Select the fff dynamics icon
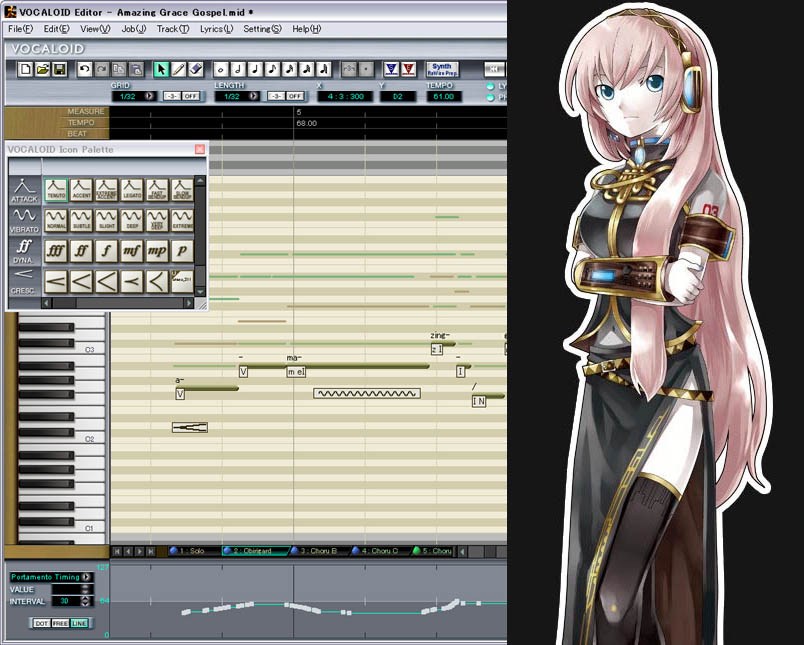 (x=55, y=250)
